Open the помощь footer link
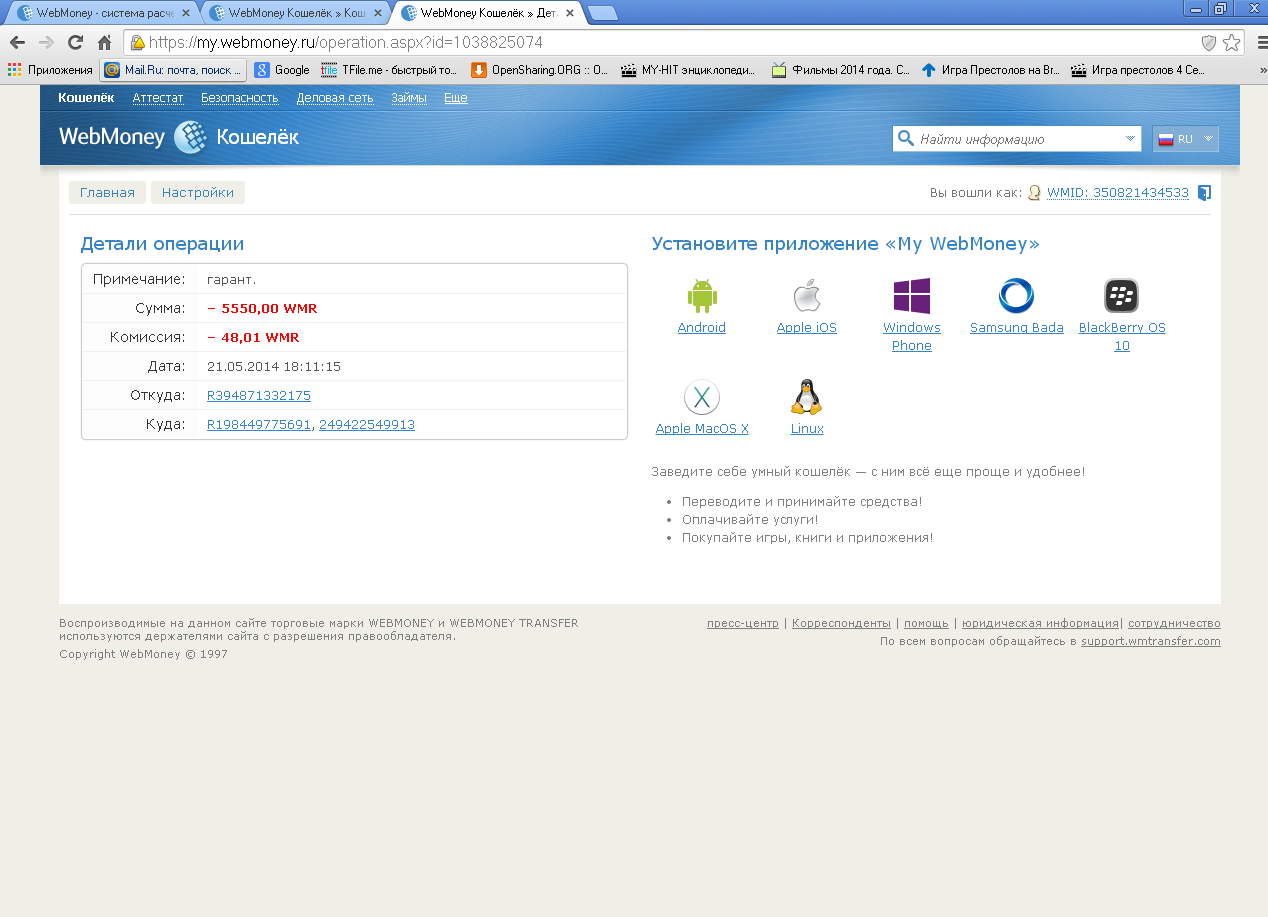The height and width of the screenshot is (917, 1268). (x=926, y=624)
